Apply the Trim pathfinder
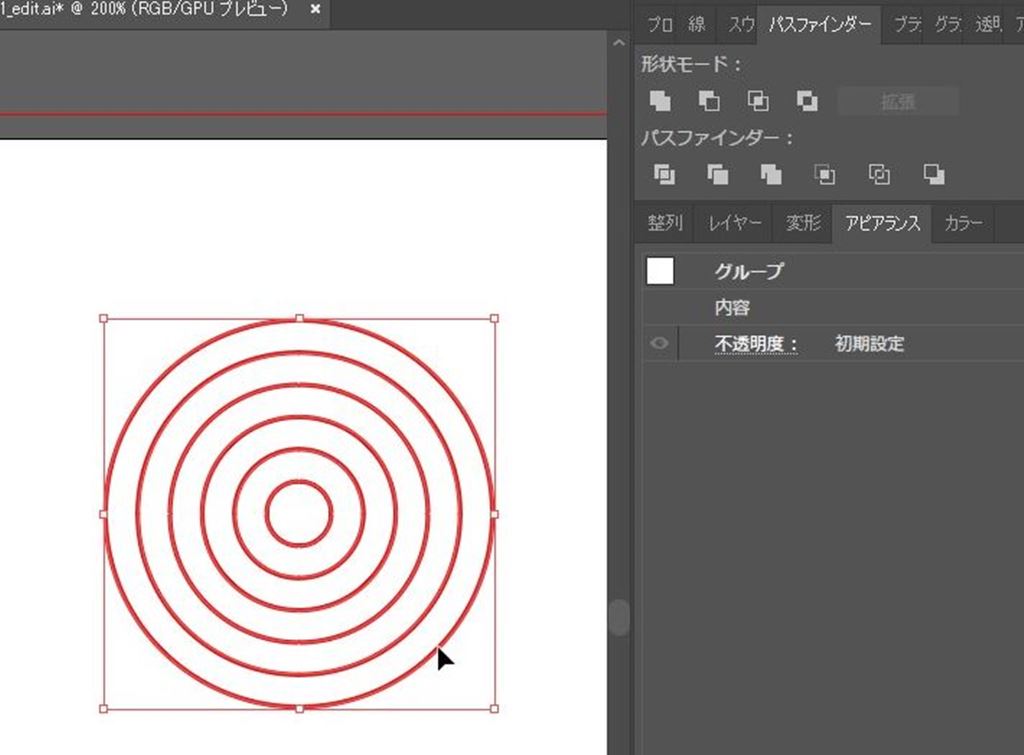The height and width of the screenshot is (755, 1024). pos(718,175)
